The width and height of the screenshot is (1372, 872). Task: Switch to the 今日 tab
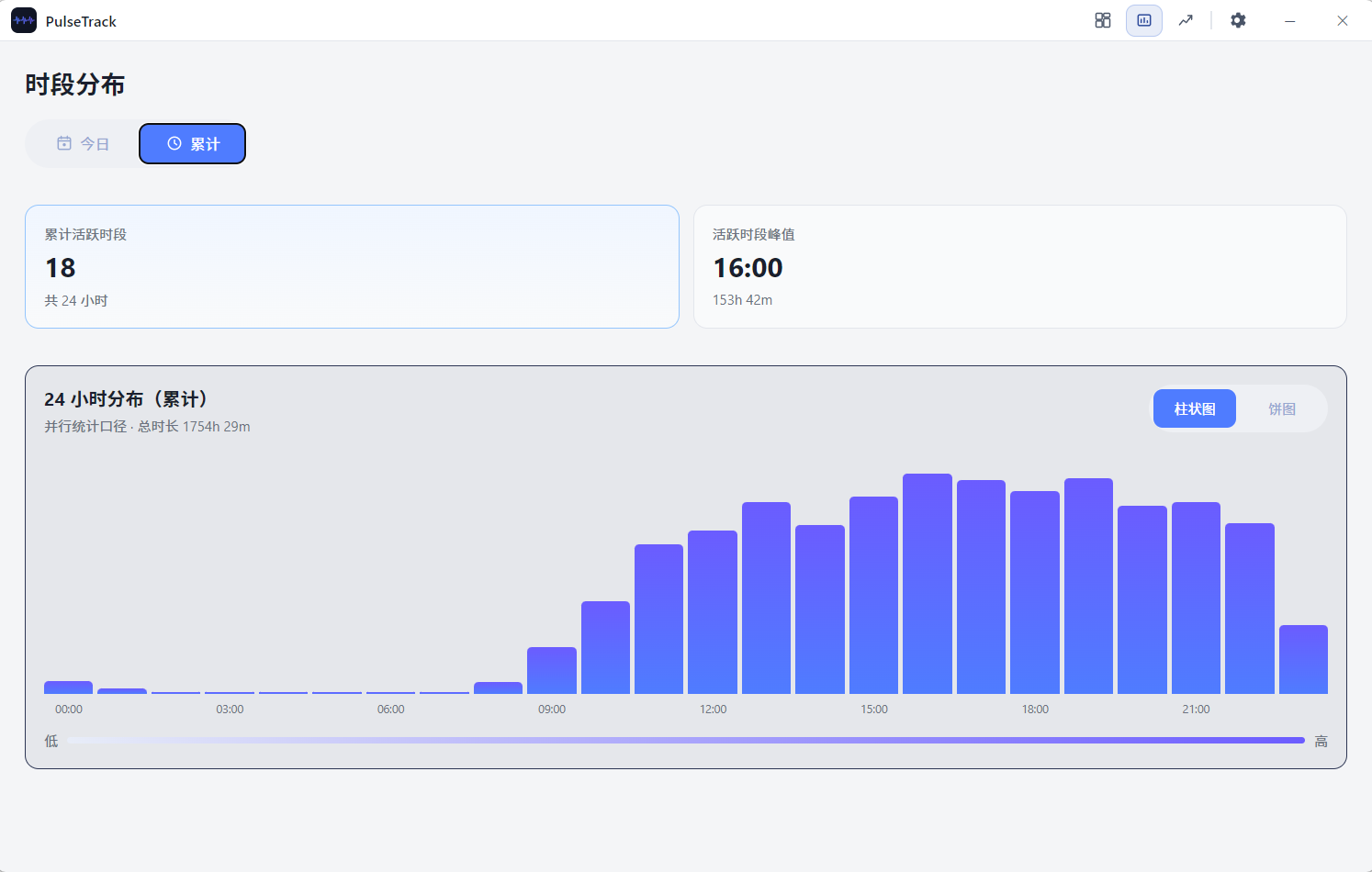pyautogui.click(x=83, y=143)
